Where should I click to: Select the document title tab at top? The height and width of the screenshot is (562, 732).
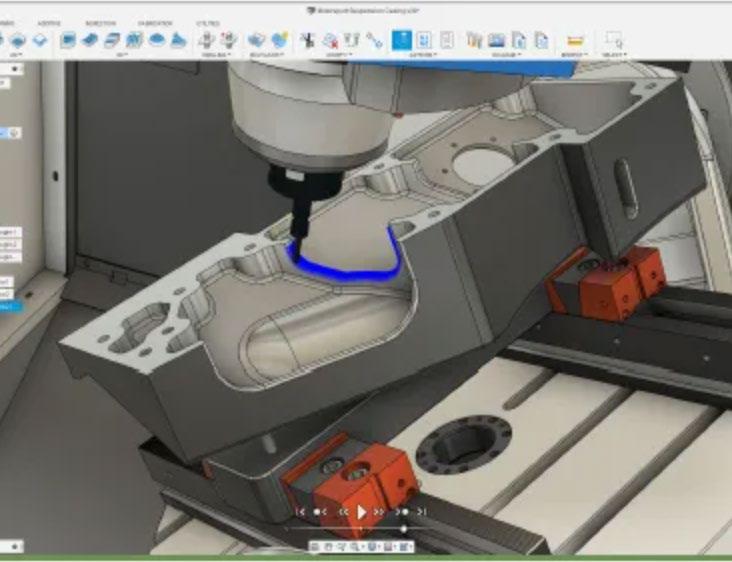pyautogui.click(x=363, y=10)
